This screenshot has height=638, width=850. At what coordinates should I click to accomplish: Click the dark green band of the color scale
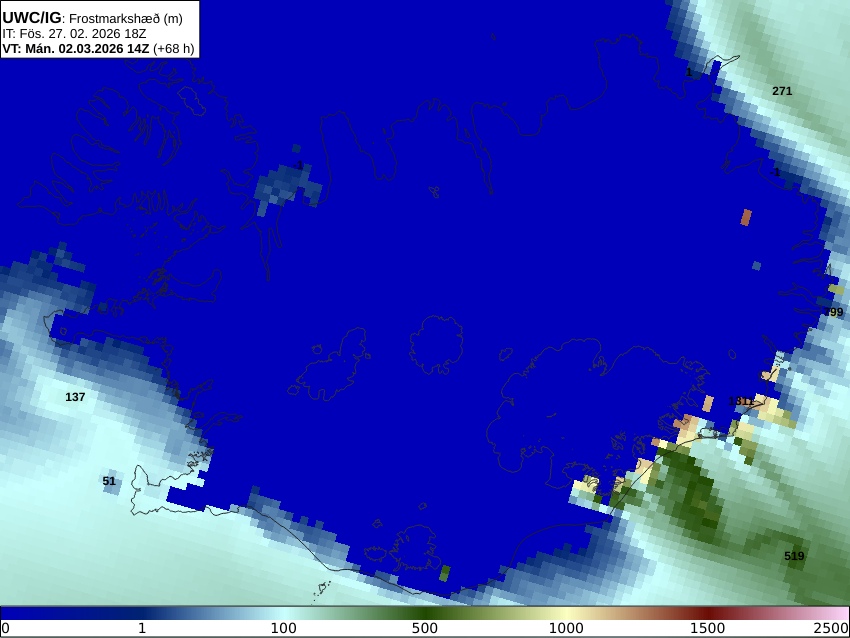424,613
